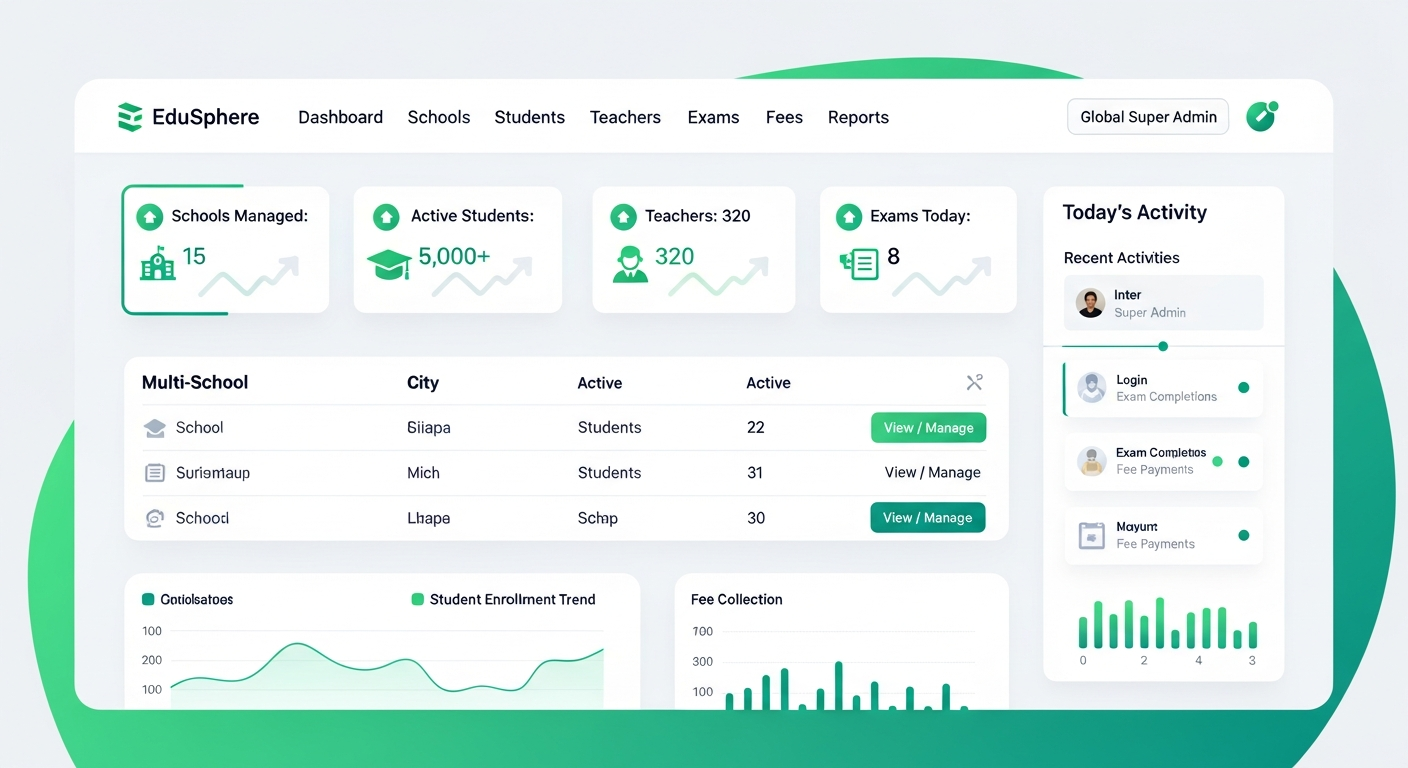Click the Schap cell in the table
The height and width of the screenshot is (768, 1408).
click(x=598, y=518)
